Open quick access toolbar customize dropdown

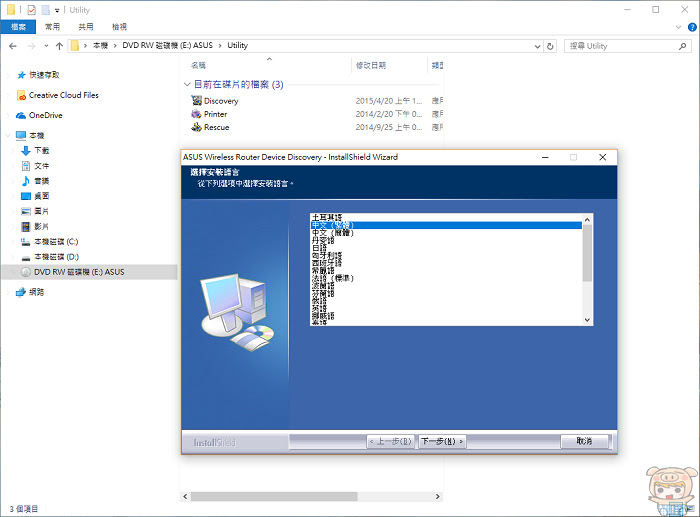tap(57, 10)
